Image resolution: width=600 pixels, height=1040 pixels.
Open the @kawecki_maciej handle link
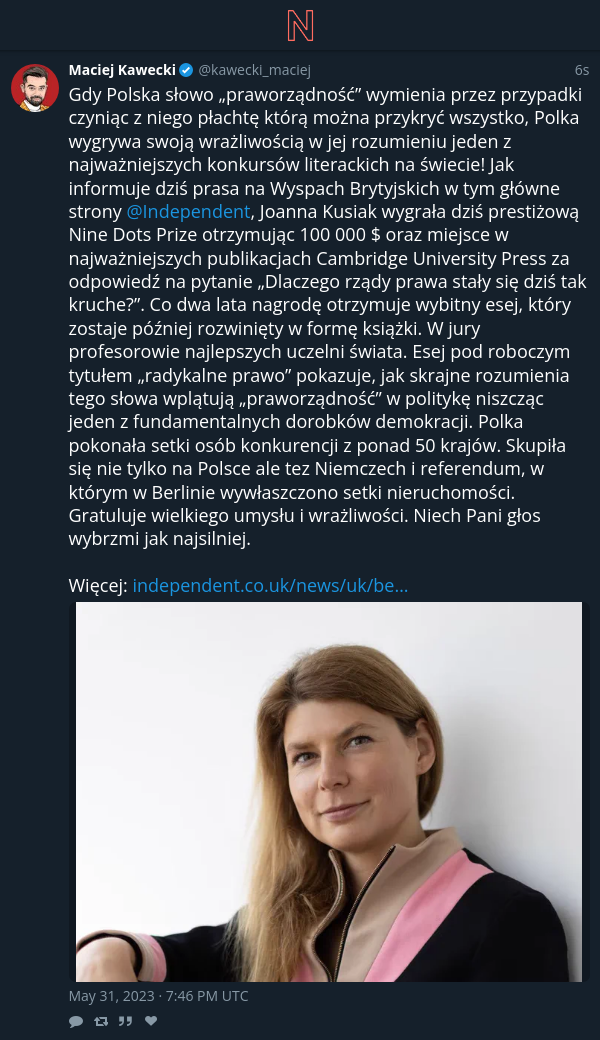[254, 70]
